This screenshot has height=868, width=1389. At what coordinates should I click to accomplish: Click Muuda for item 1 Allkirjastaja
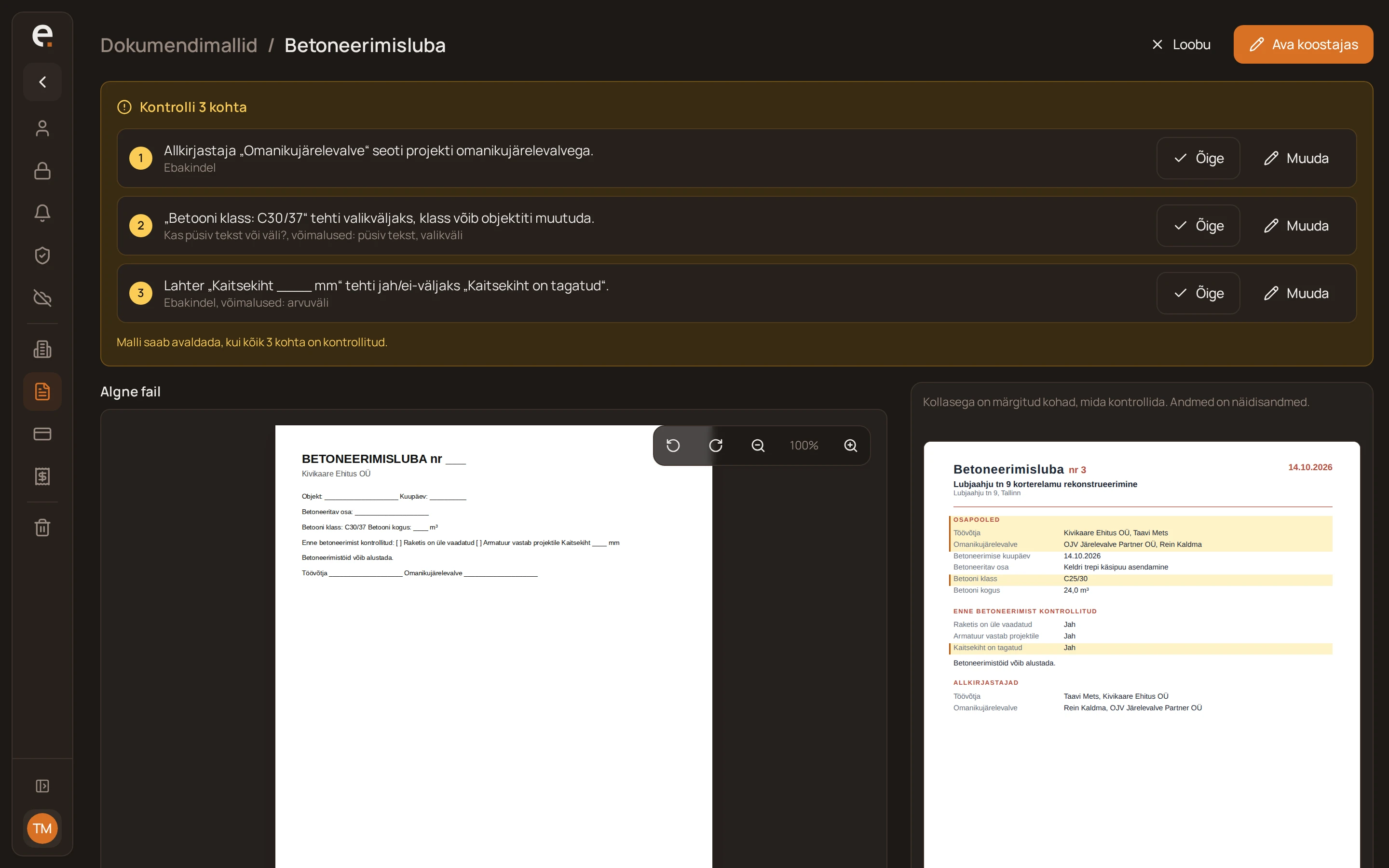tap(1295, 159)
